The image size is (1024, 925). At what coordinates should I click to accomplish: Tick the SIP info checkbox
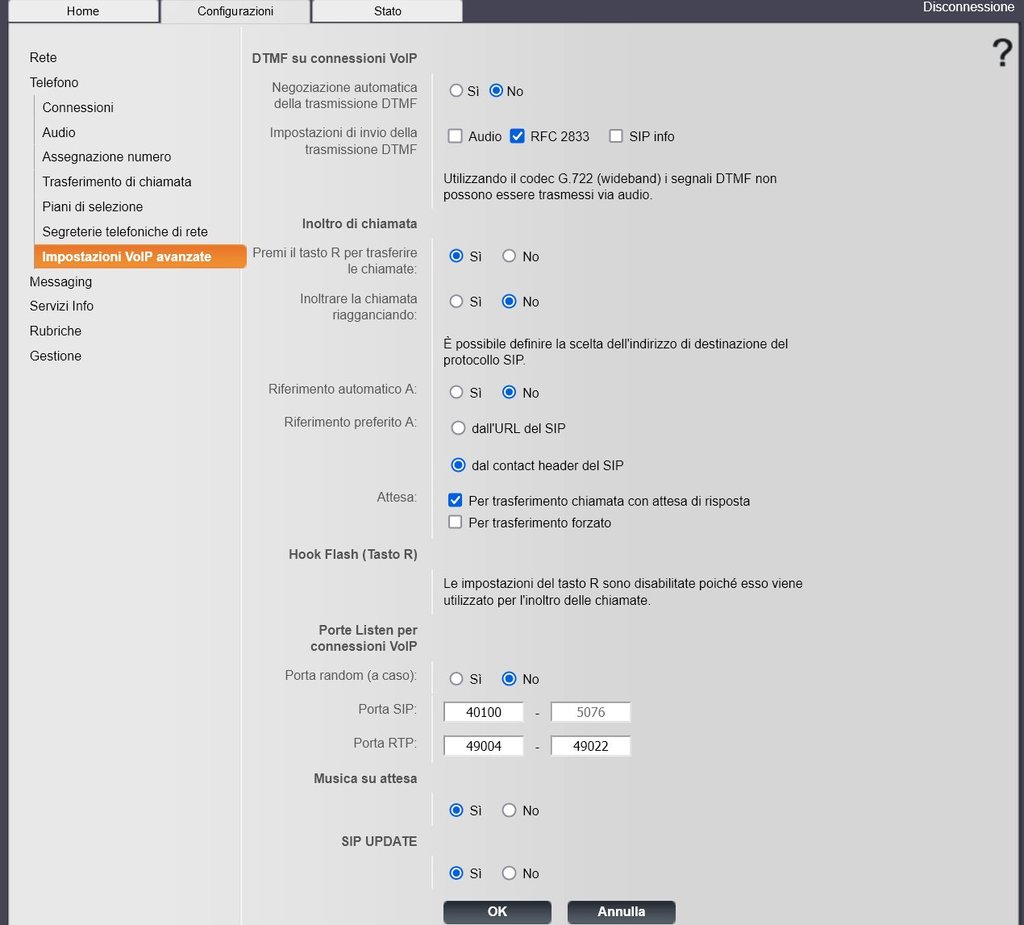pyautogui.click(x=616, y=136)
